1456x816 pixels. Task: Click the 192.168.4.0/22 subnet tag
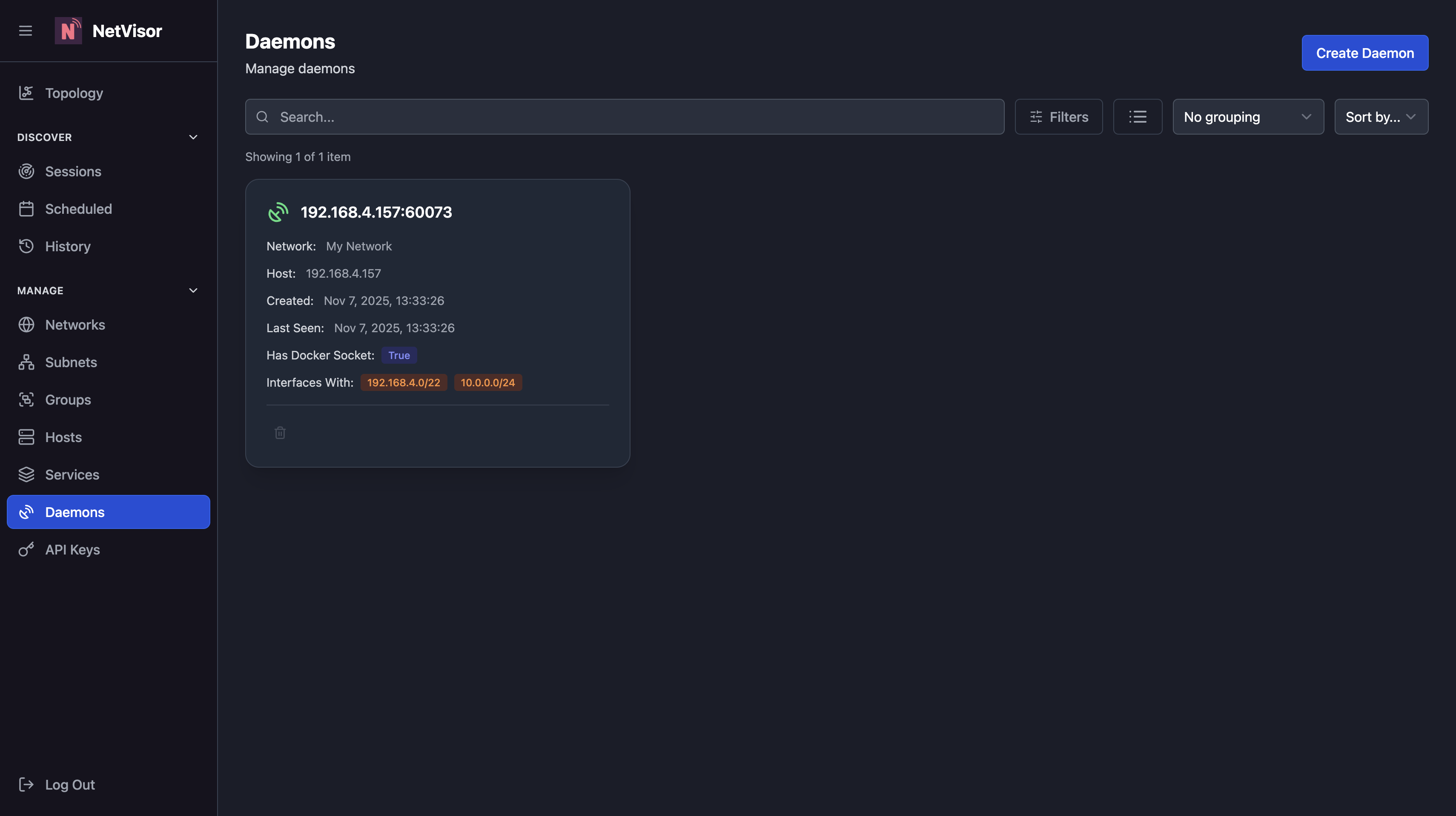point(404,382)
